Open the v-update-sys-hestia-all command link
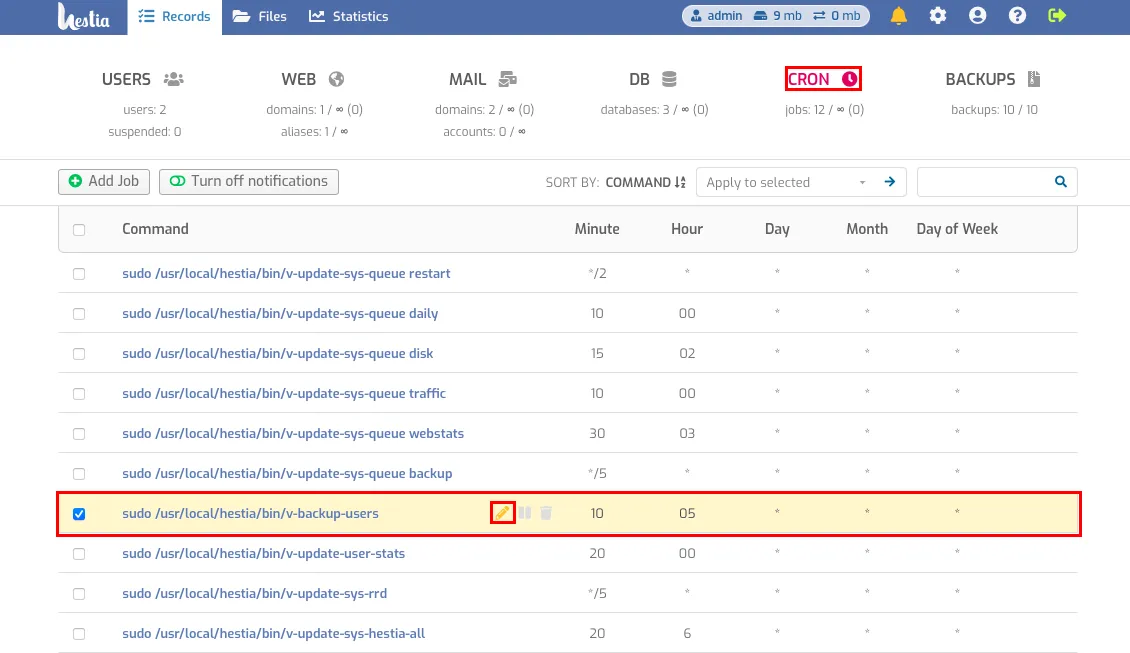 tap(273, 634)
